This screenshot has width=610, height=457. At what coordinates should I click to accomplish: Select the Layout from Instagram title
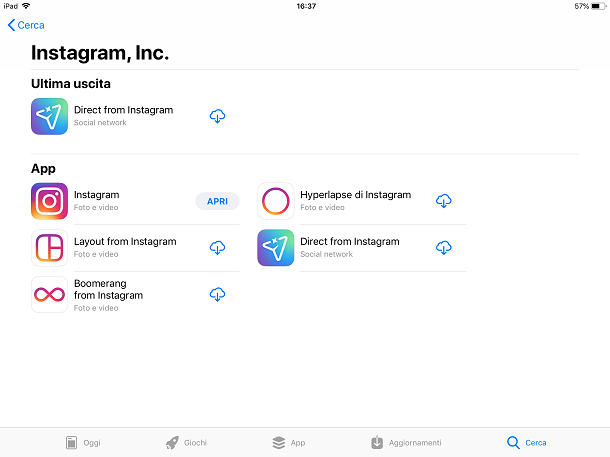[x=125, y=242]
